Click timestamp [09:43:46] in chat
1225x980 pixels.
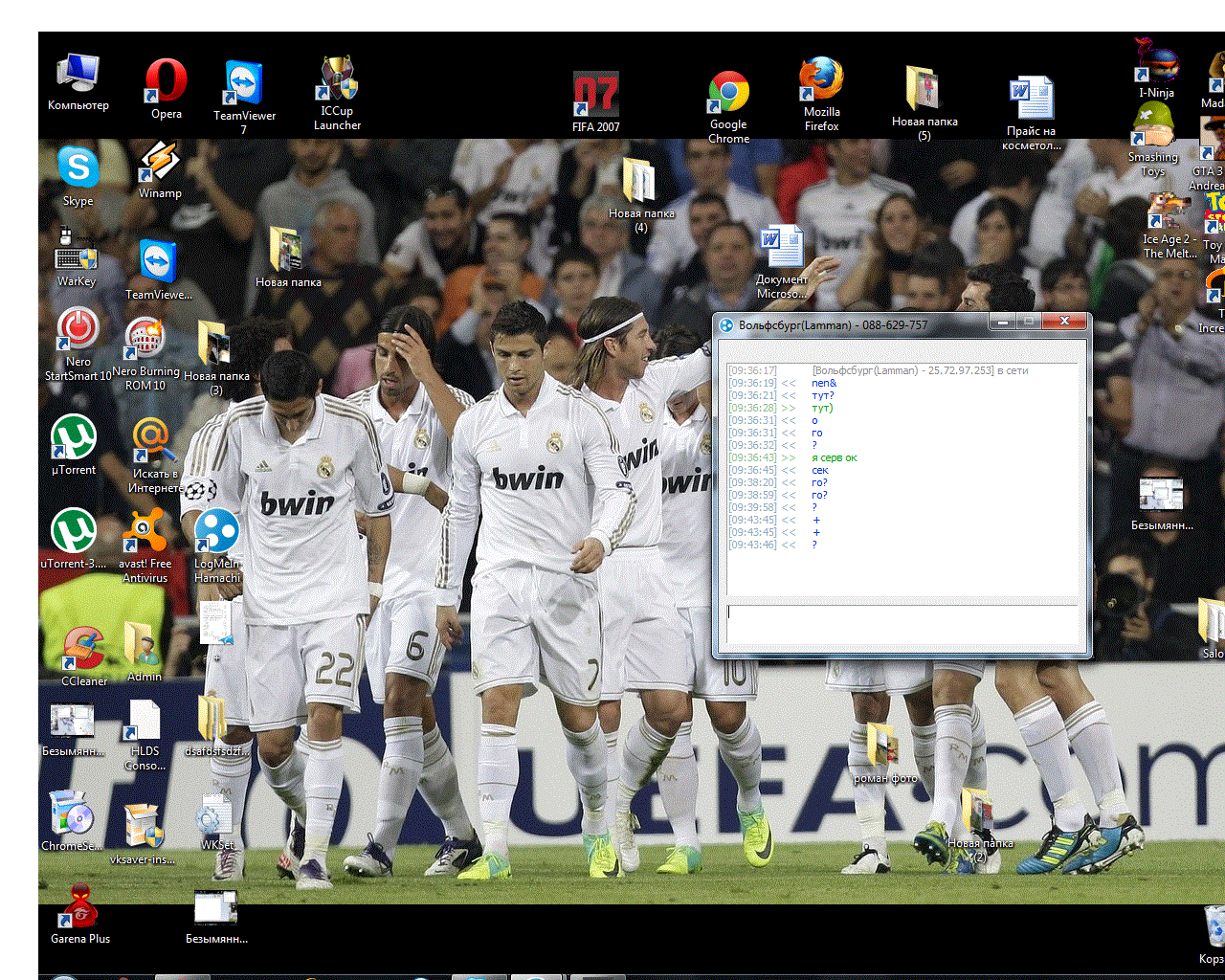tap(752, 545)
